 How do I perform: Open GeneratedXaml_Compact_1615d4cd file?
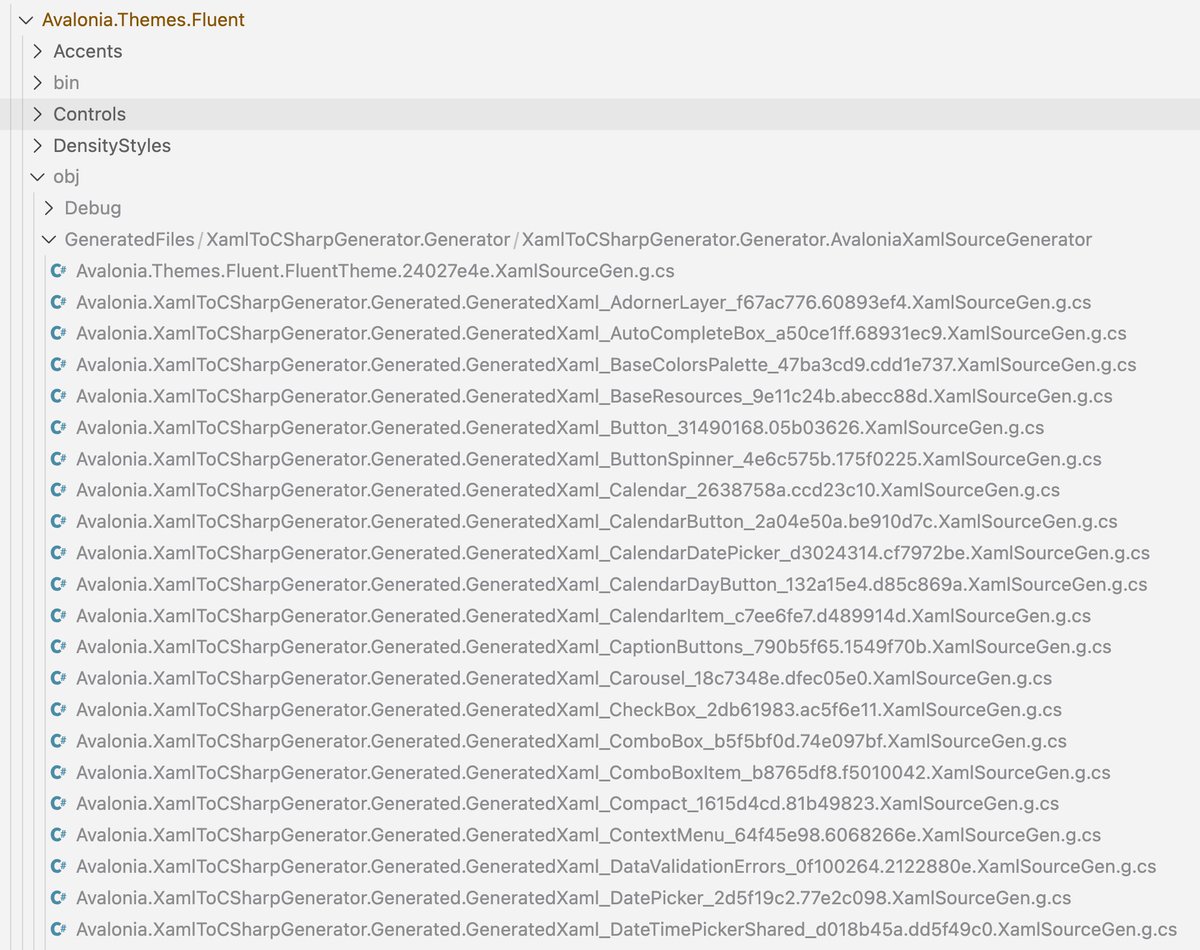pos(567,804)
